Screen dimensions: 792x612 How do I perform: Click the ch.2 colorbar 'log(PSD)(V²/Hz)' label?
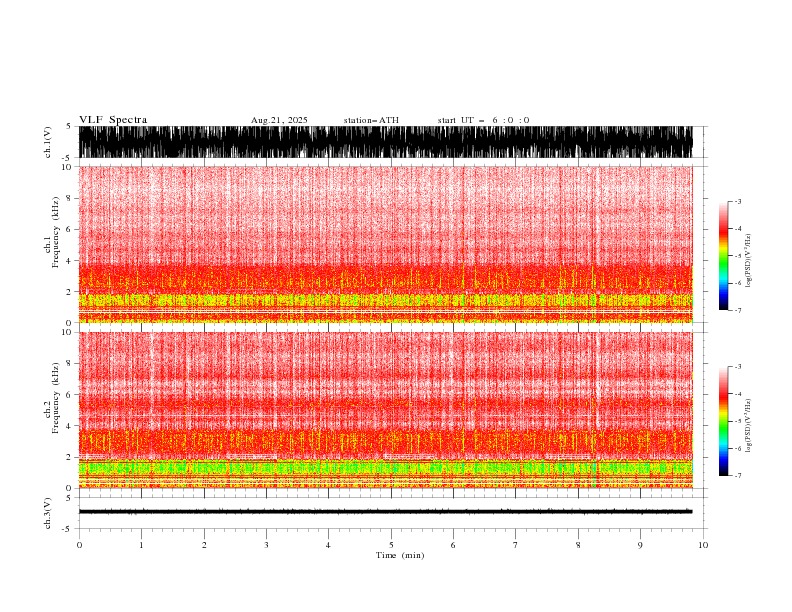(748, 426)
